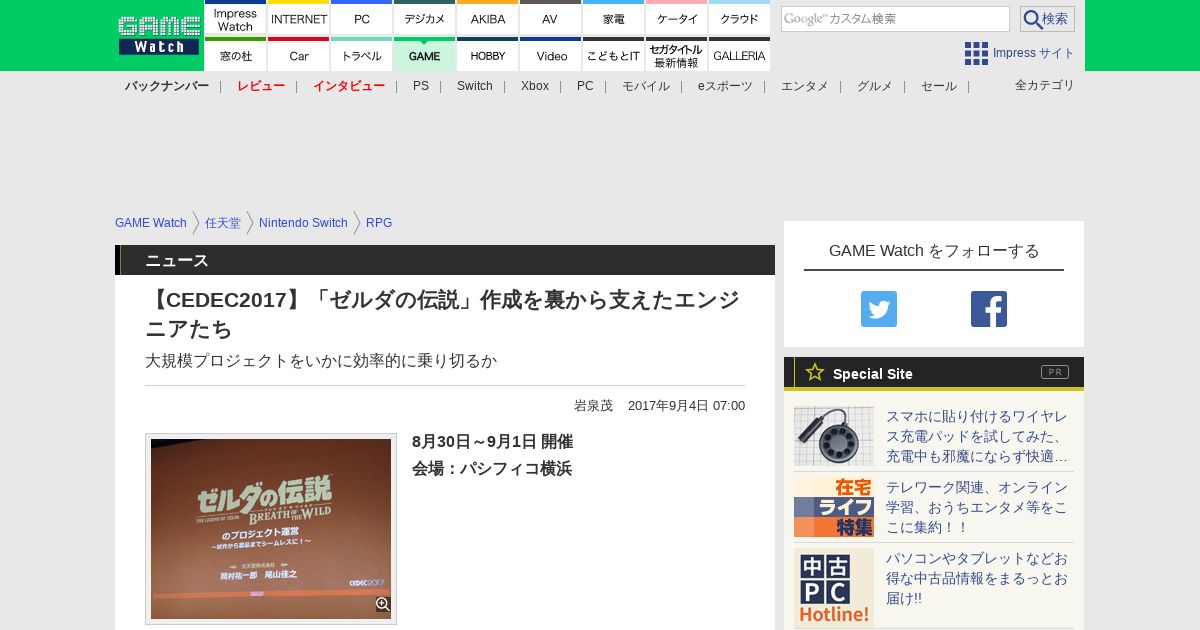Click the 任天堂 breadcrumb link
Image resolution: width=1200 pixels, height=630 pixels.
pos(223,223)
